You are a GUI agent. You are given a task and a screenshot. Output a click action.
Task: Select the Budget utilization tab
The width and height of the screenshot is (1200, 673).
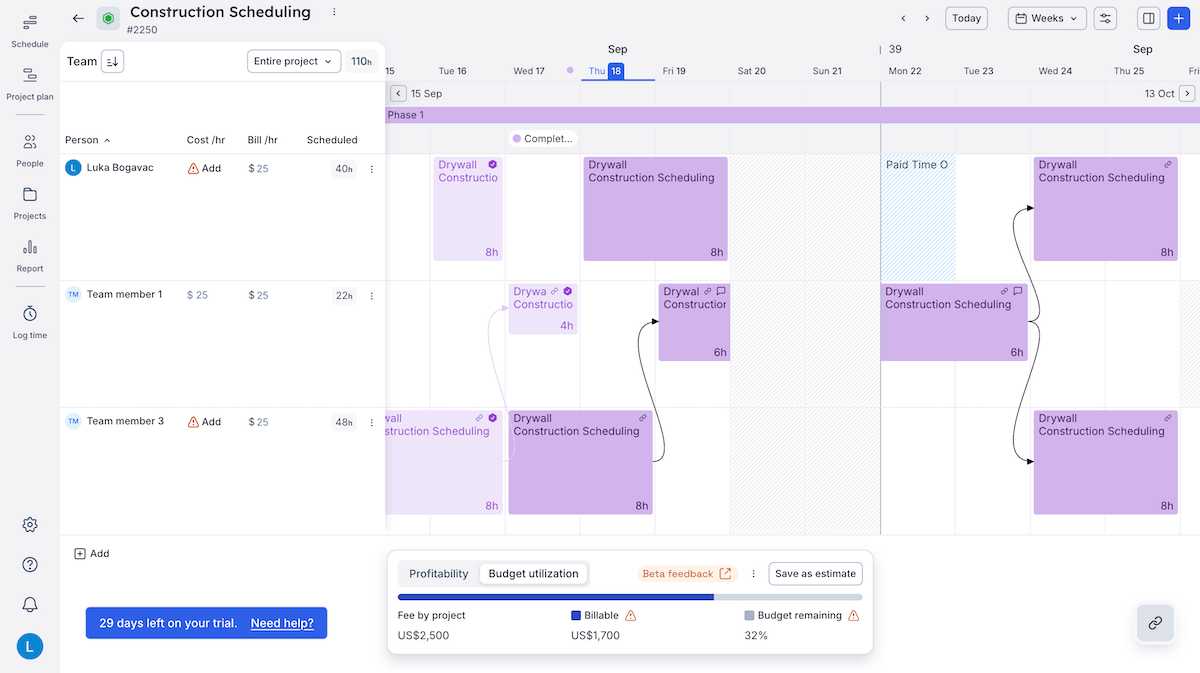(x=533, y=573)
